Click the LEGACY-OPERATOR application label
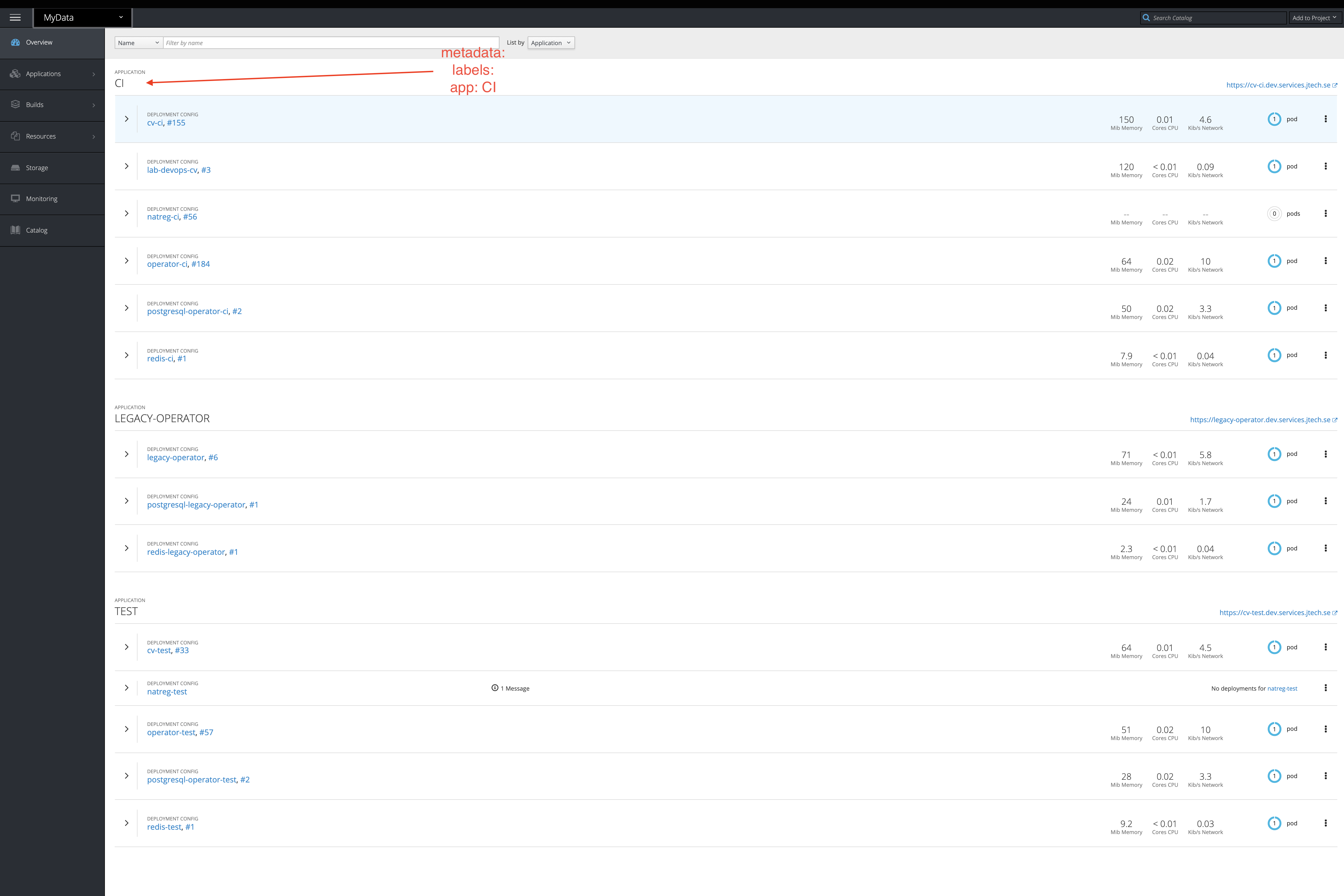 click(163, 418)
